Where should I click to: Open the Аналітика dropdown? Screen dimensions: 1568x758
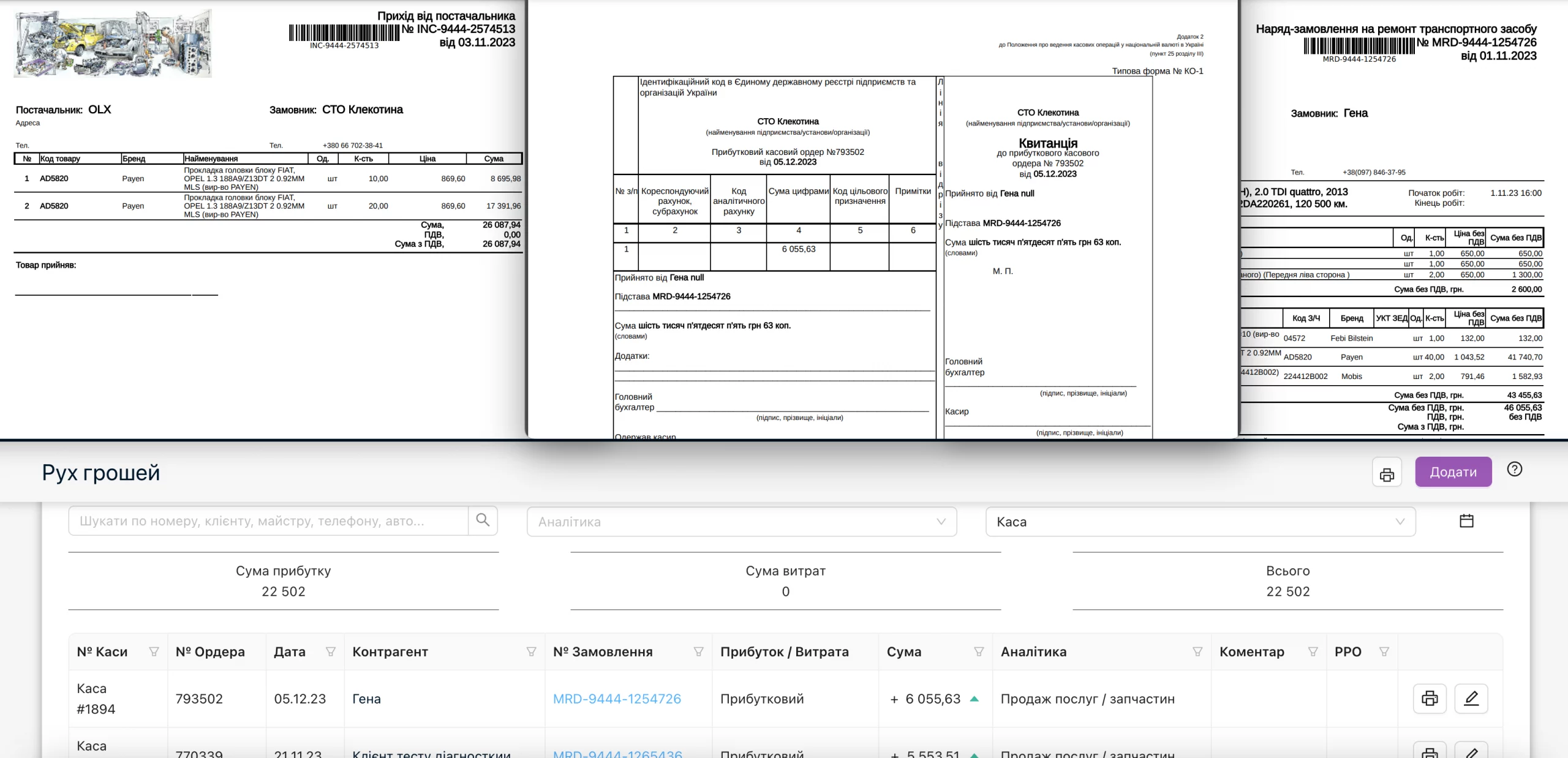tap(741, 522)
